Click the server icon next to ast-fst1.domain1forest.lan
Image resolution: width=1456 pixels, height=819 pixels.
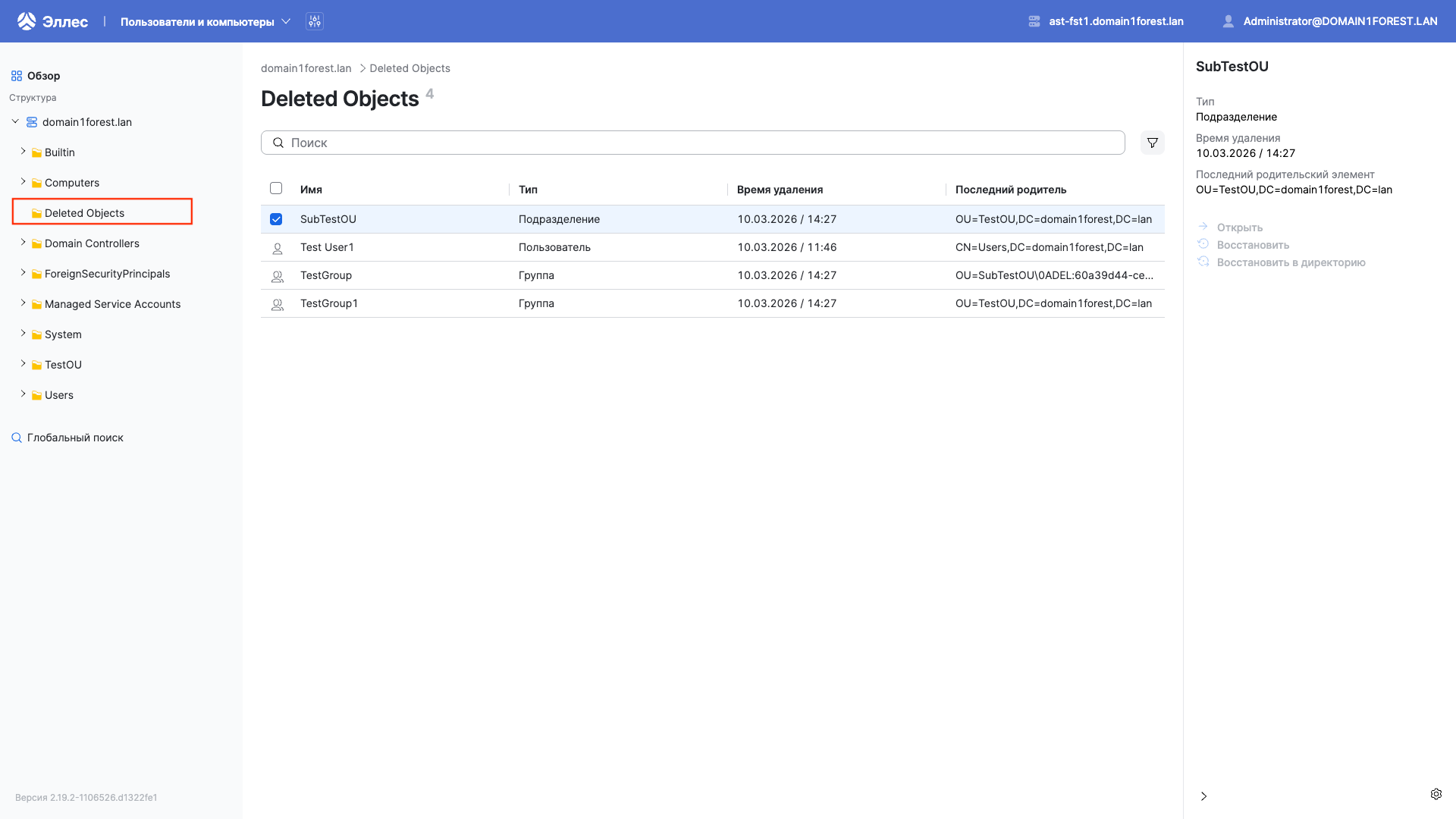(x=1034, y=21)
